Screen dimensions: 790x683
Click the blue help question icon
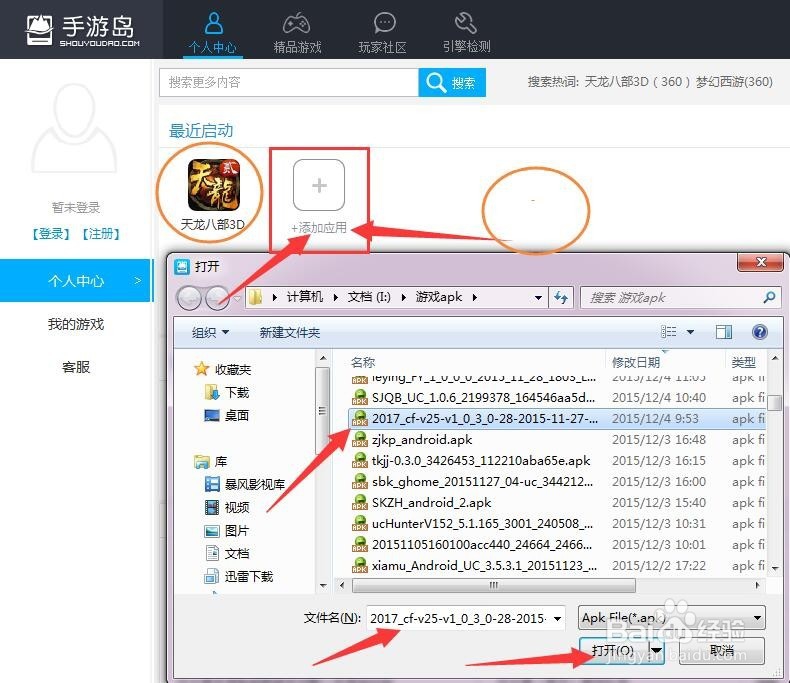click(x=759, y=331)
